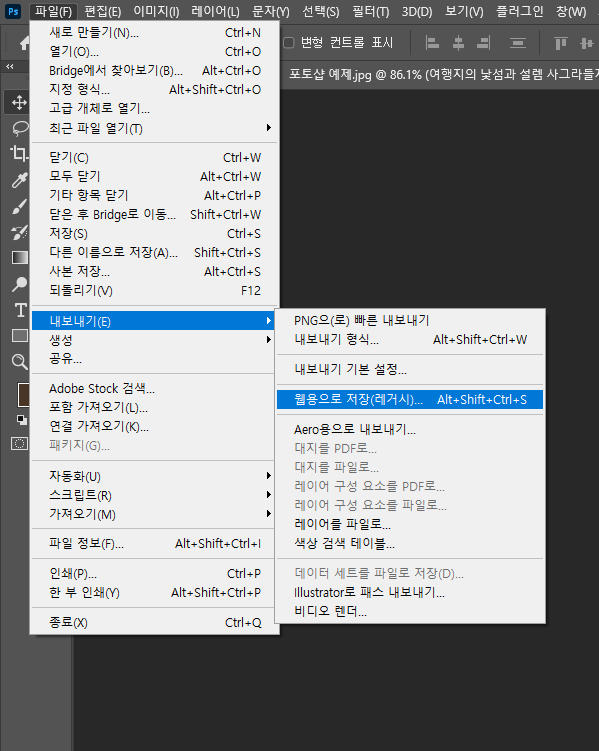Screen dimensions: 599x751
Task: Expand 자동화(U) submenu
Action: click(x=155, y=476)
